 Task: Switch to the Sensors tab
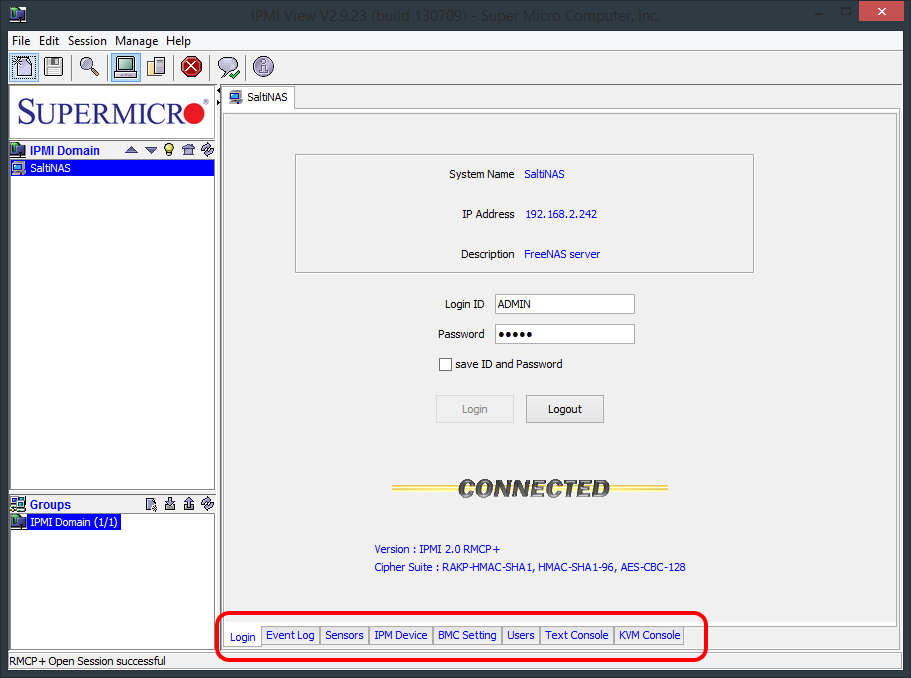344,635
